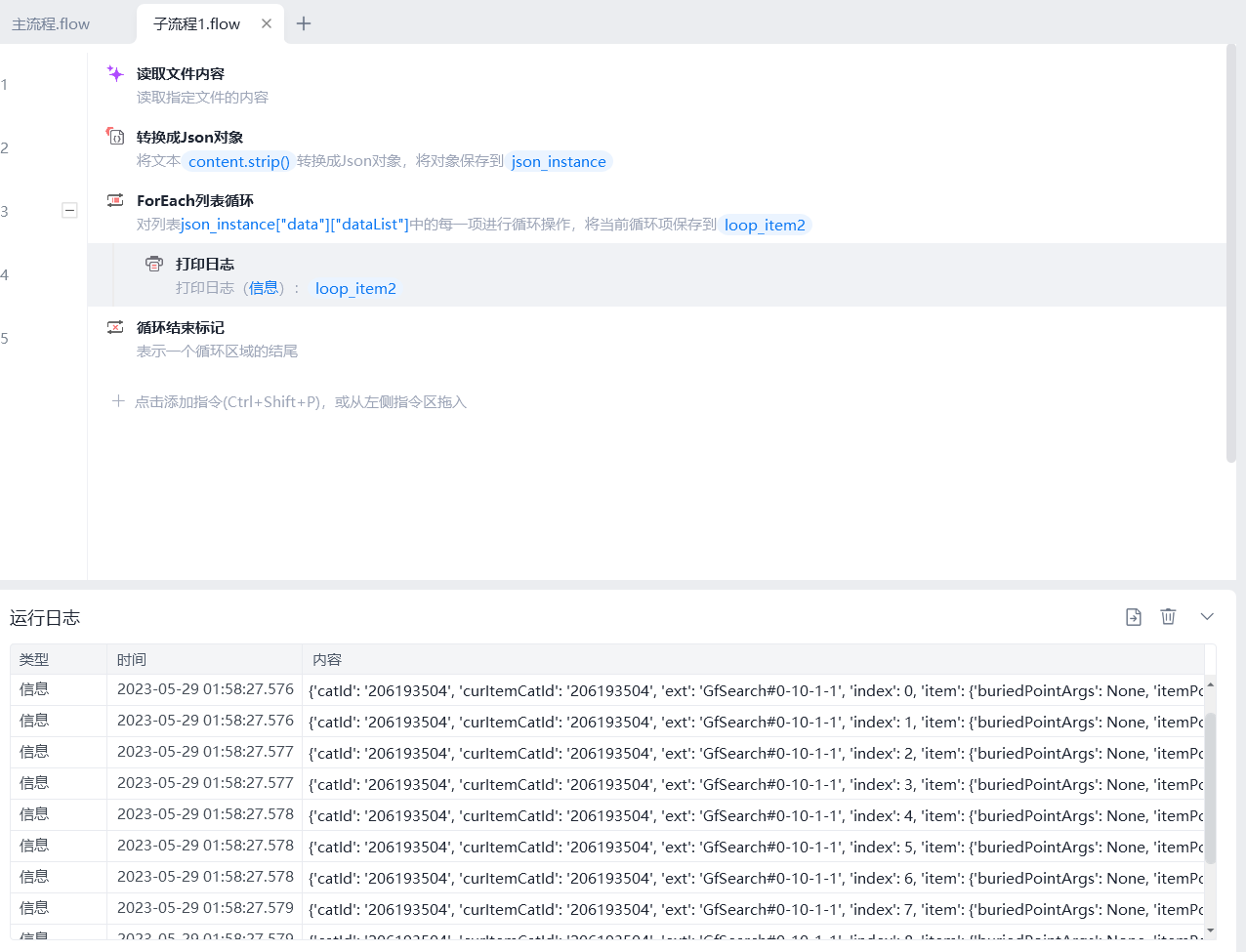Click the ForEach列表循环 loop icon
1246x952 pixels.
click(x=115, y=200)
